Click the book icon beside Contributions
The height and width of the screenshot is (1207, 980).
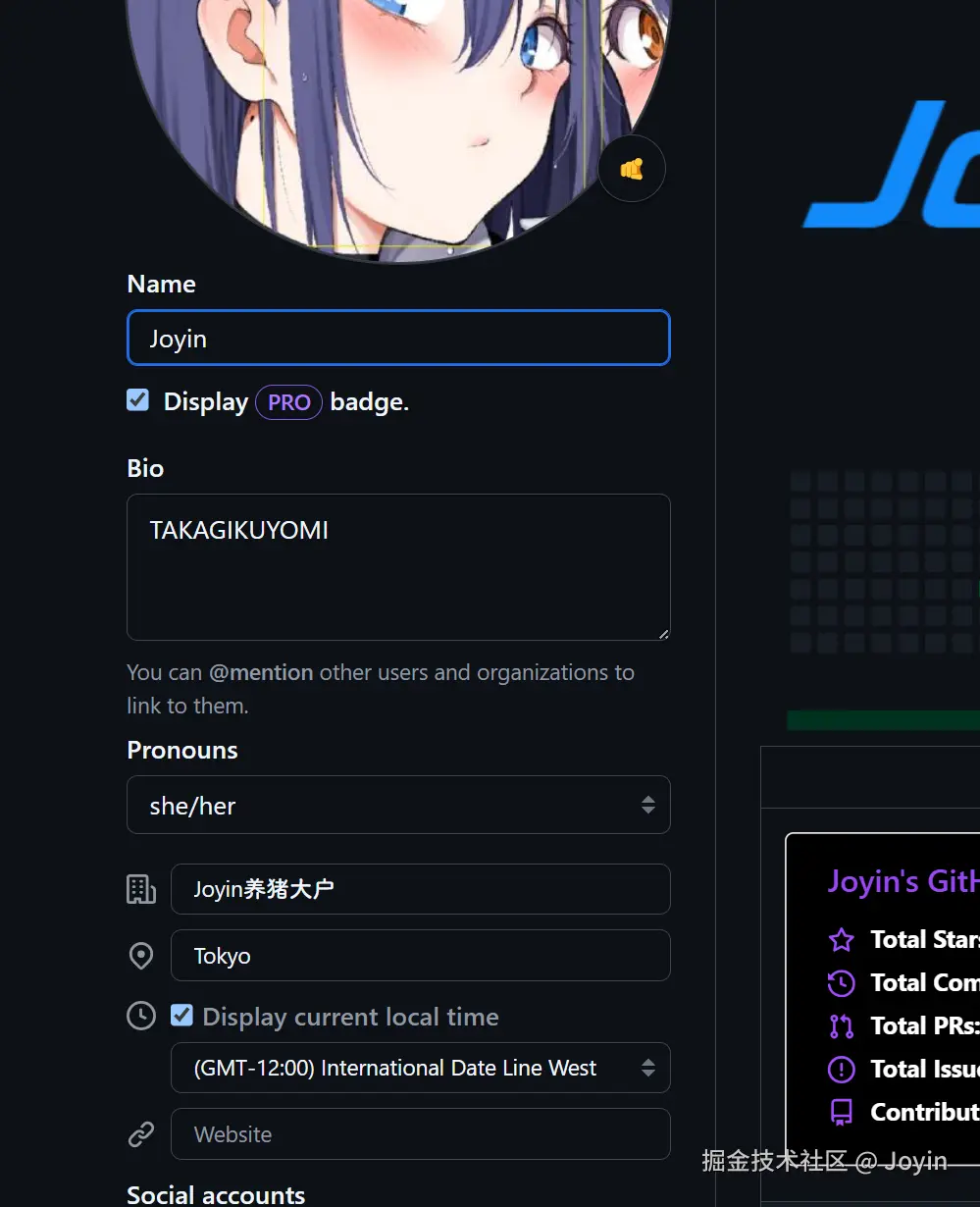[x=841, y=1112]
